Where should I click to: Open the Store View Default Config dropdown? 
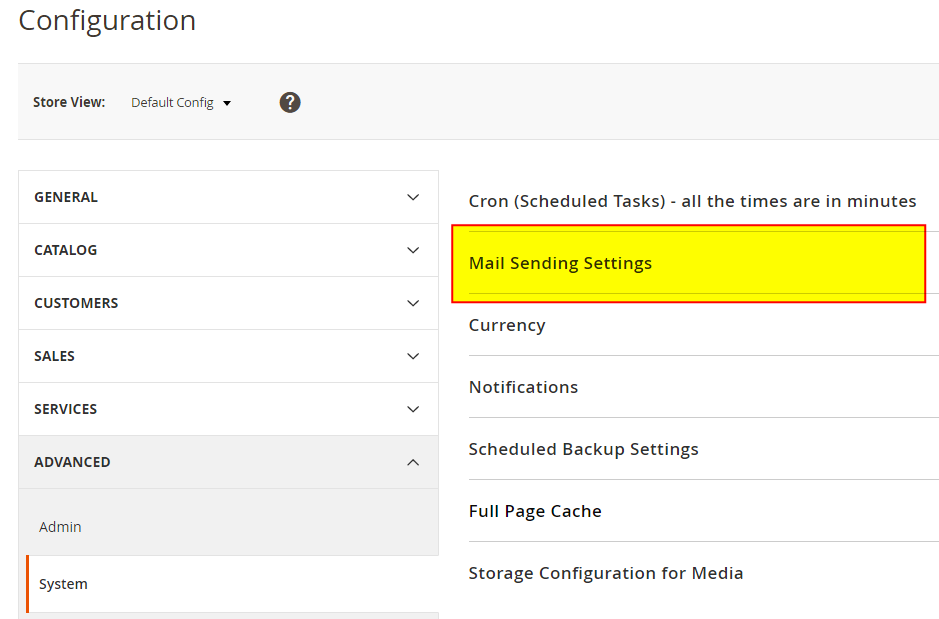coord(181,103)
